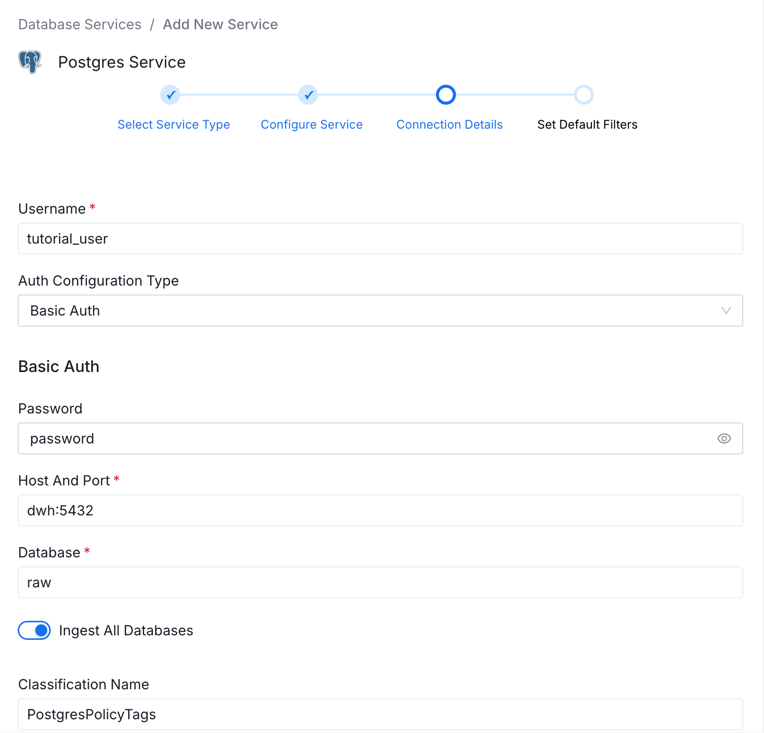Show password with the eye icon
764x733 pixels.
click(x=724, y=439)
